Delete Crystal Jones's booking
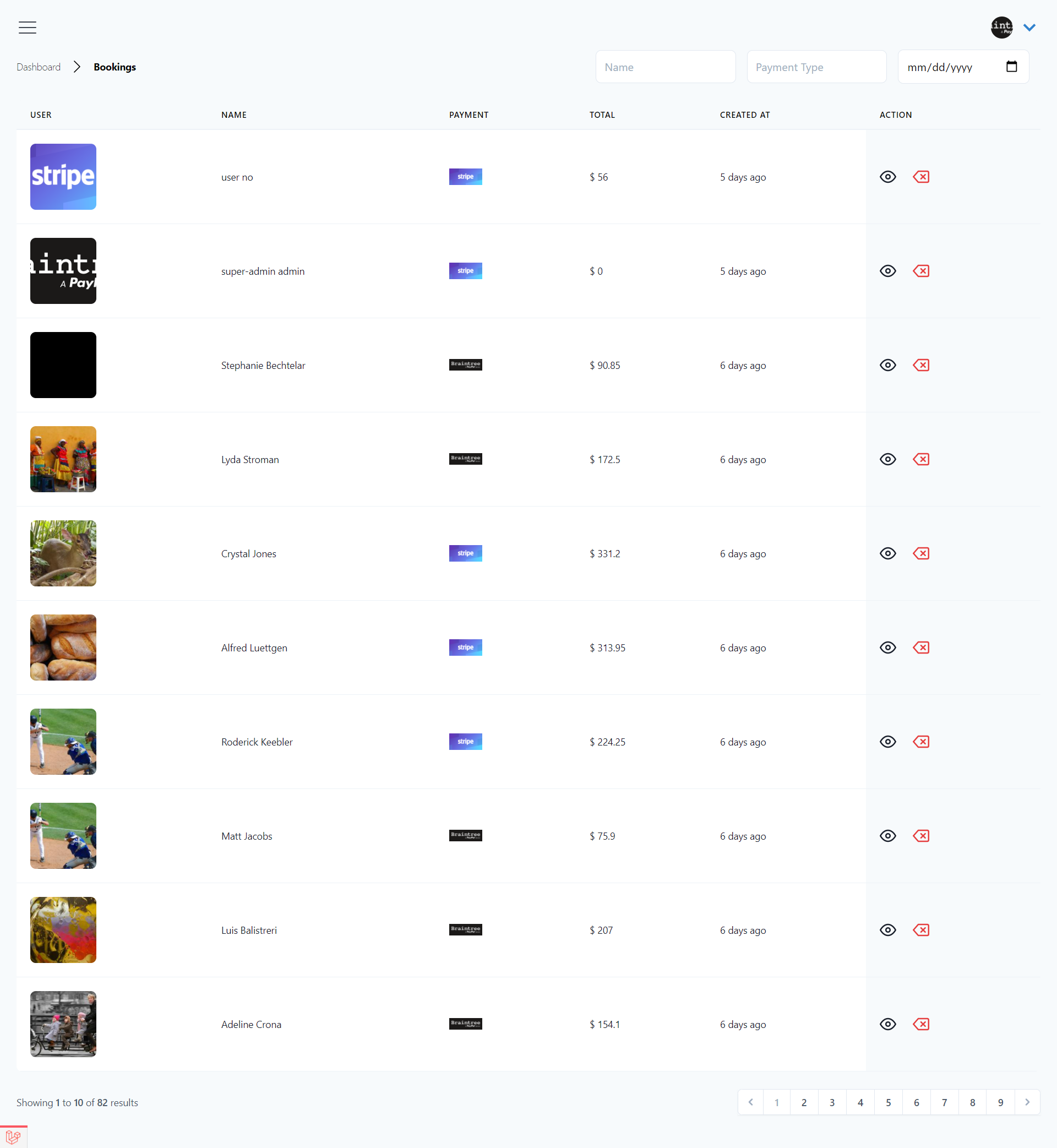1057x1148 pixels. coord(921,553)
